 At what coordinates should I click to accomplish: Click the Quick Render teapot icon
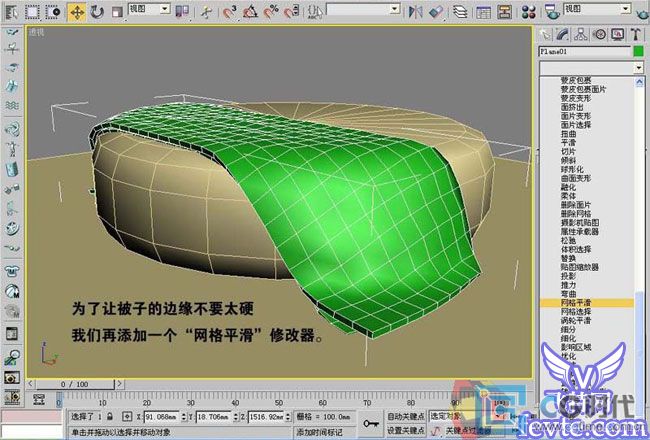[643, 14]
